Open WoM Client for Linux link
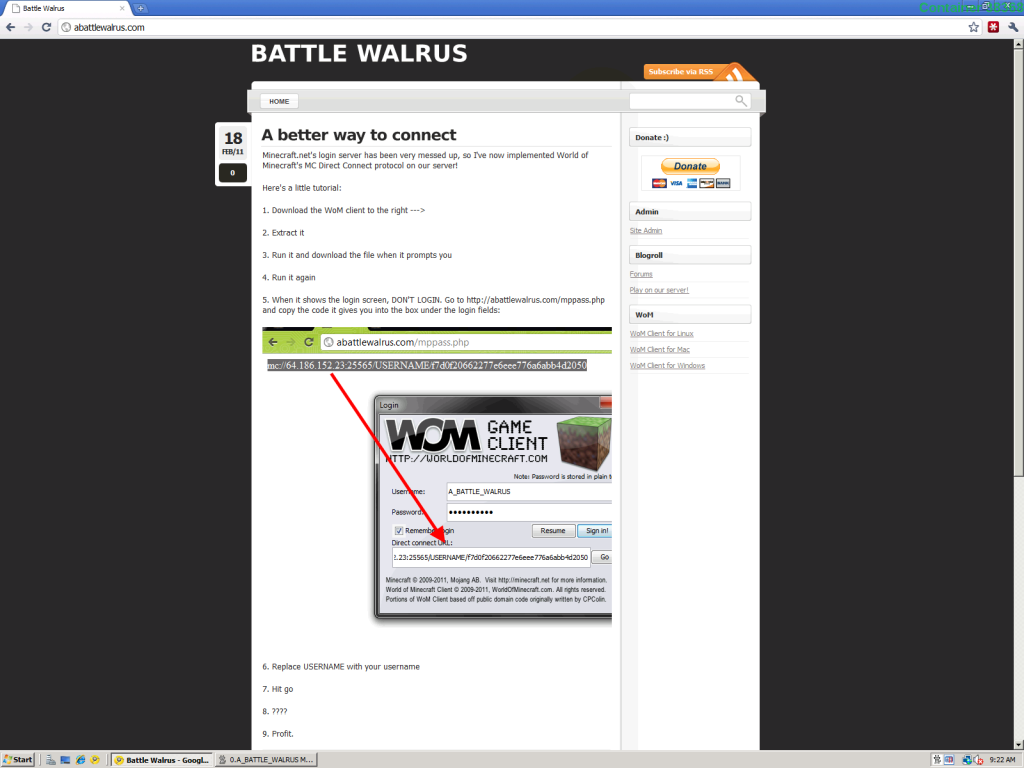The width and height of the screenshot is (1024, 768). click(x=661, y=334)
